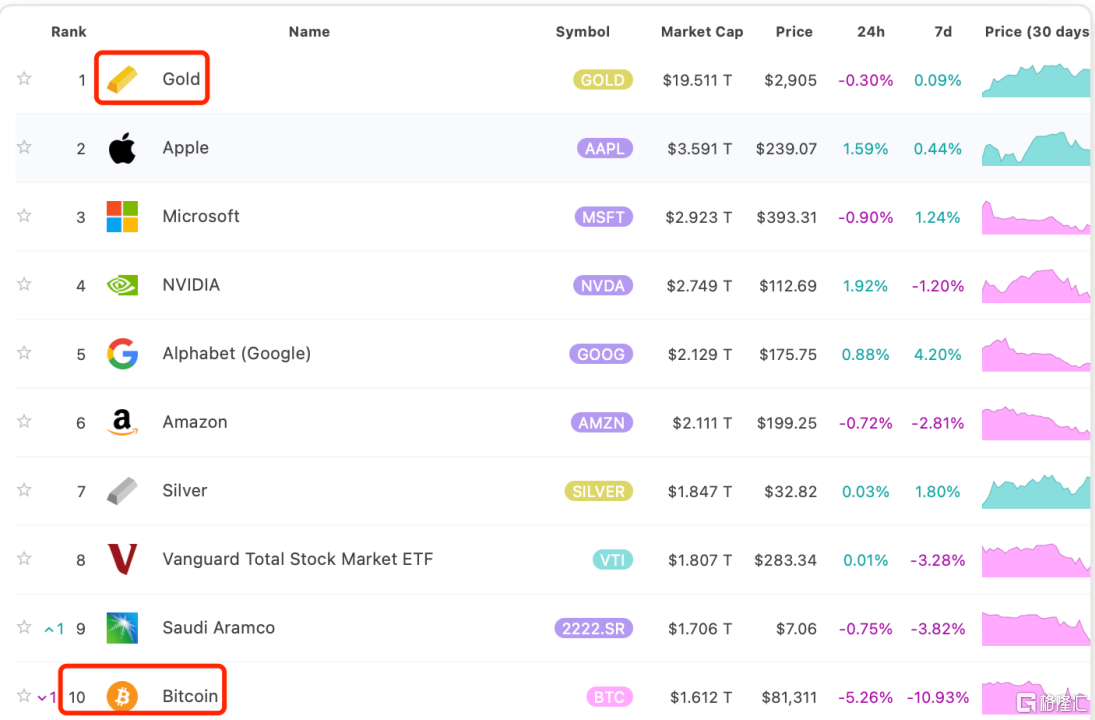Viewport: 1095px width, 720px height.
Task: Sort table by 7d column header
Action: [x=943, y=31]
